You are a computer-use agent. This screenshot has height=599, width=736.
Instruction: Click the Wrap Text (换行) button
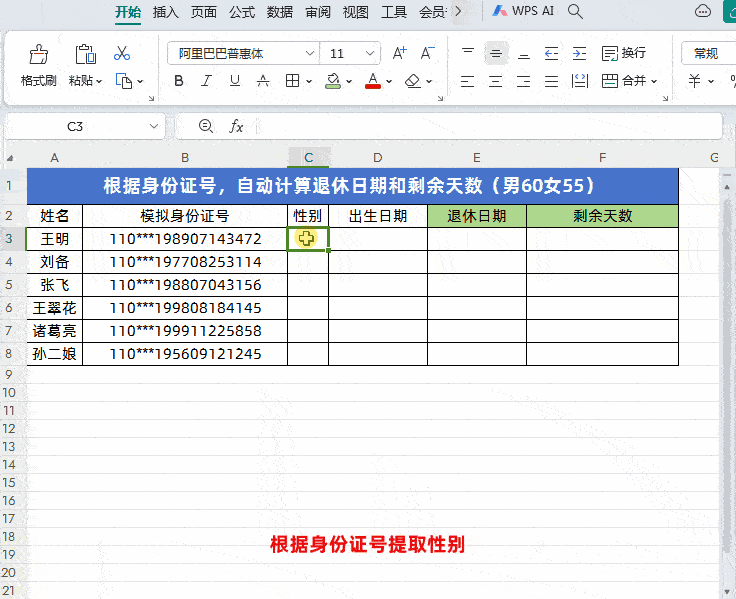pos(624,53)
